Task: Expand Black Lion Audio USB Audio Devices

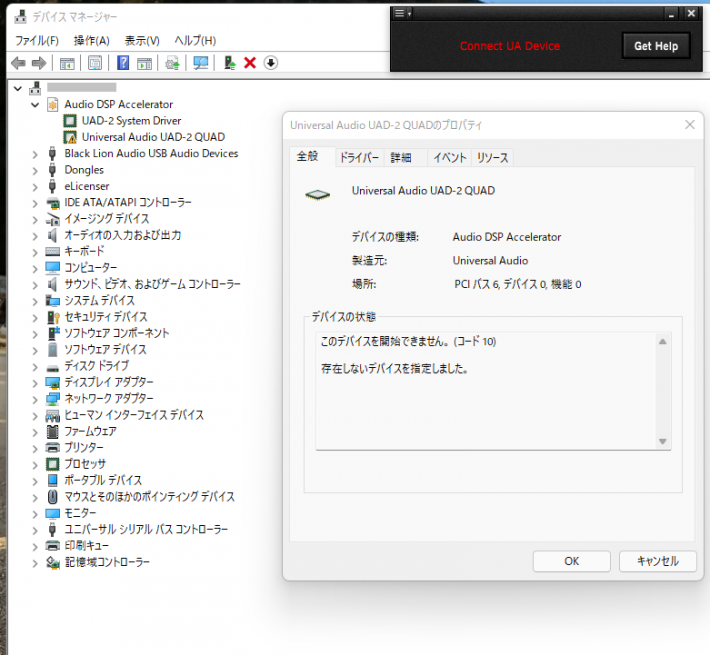Action: pyautogui.click(x=35, y=154)
